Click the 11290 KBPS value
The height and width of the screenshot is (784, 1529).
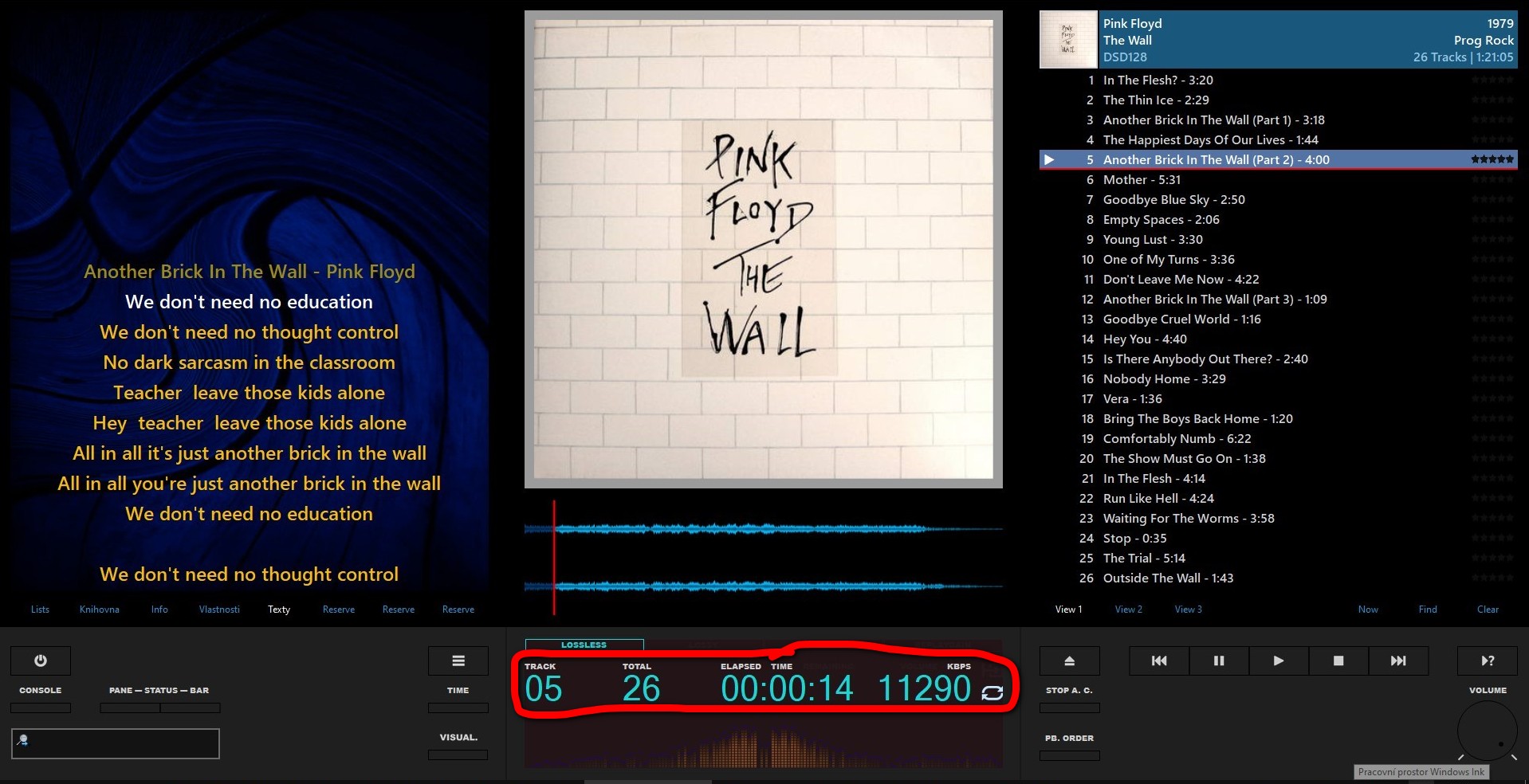(925, 689)
